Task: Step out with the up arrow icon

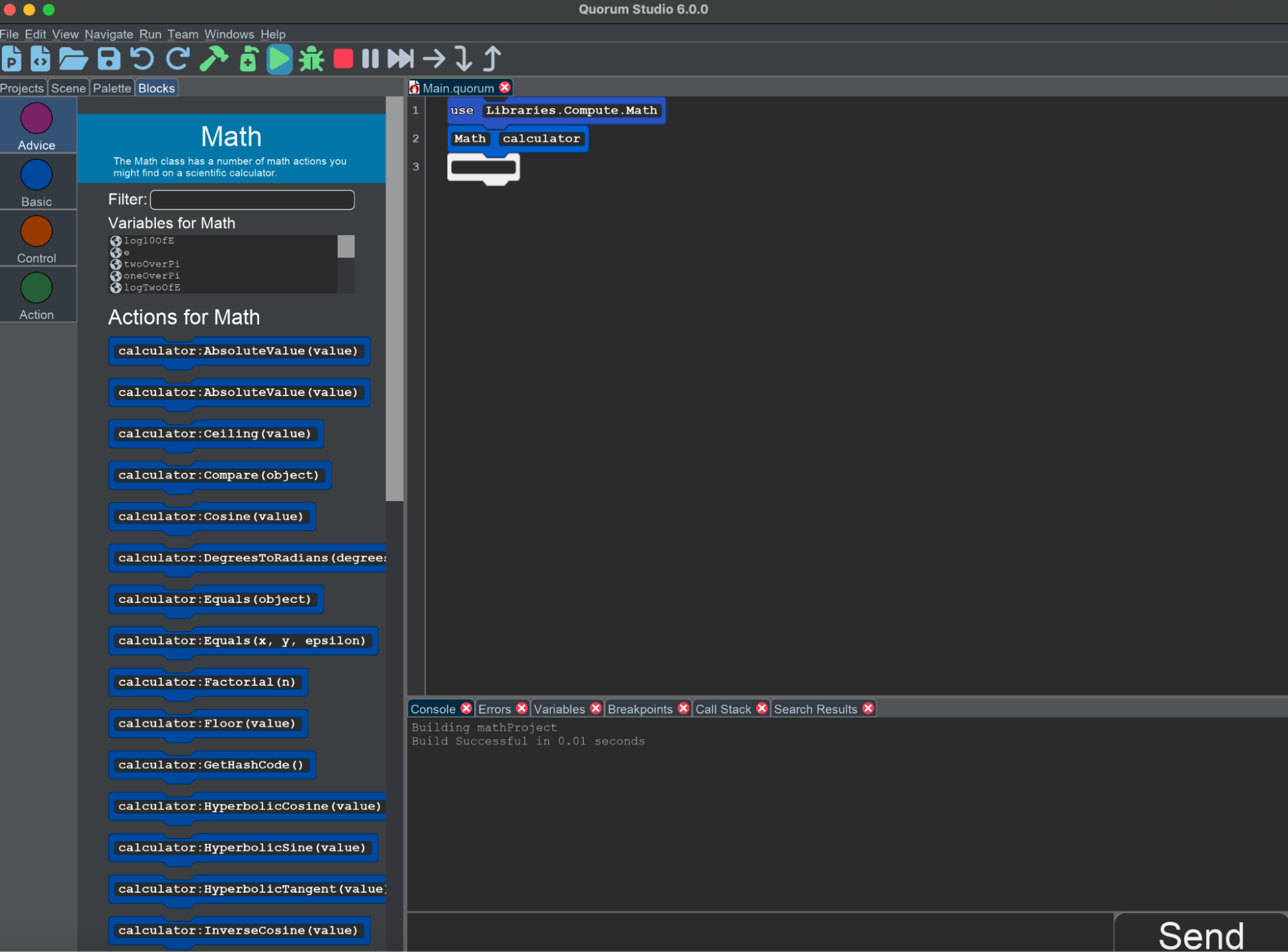Action: click(492, 59)
